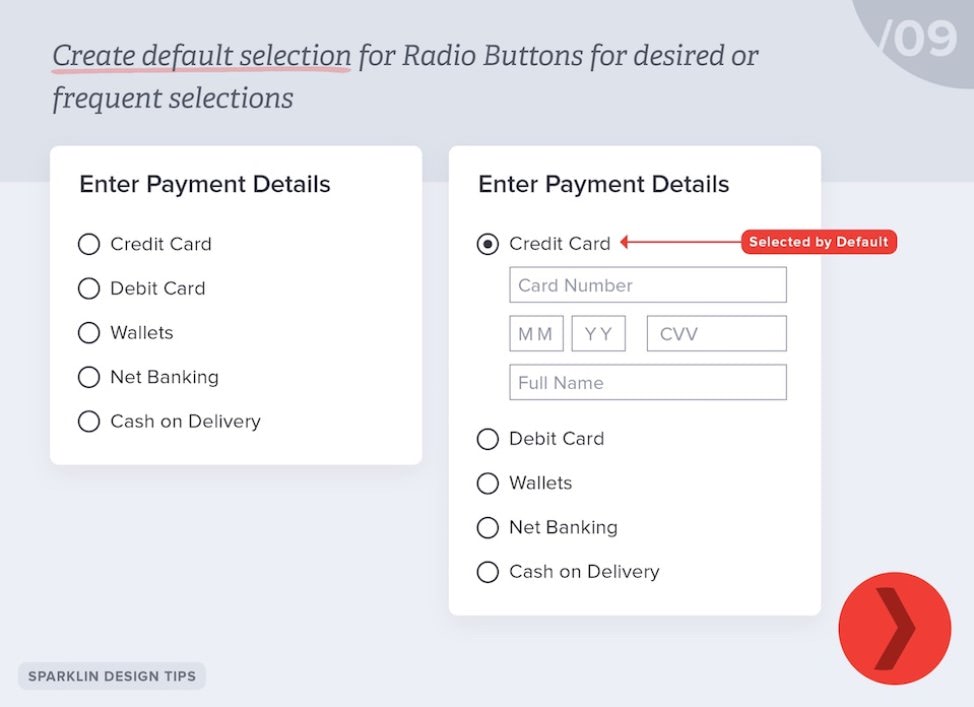Select Credit Card radio in left panel

tap(89, 244)
